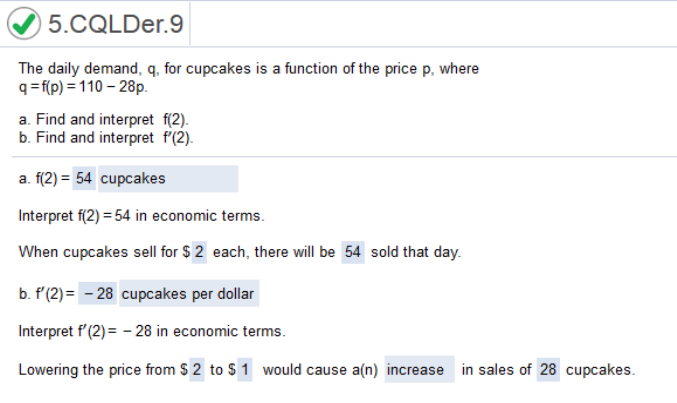Open the 'cupcakes' units dropdown for f(2)

click(168, 178)
